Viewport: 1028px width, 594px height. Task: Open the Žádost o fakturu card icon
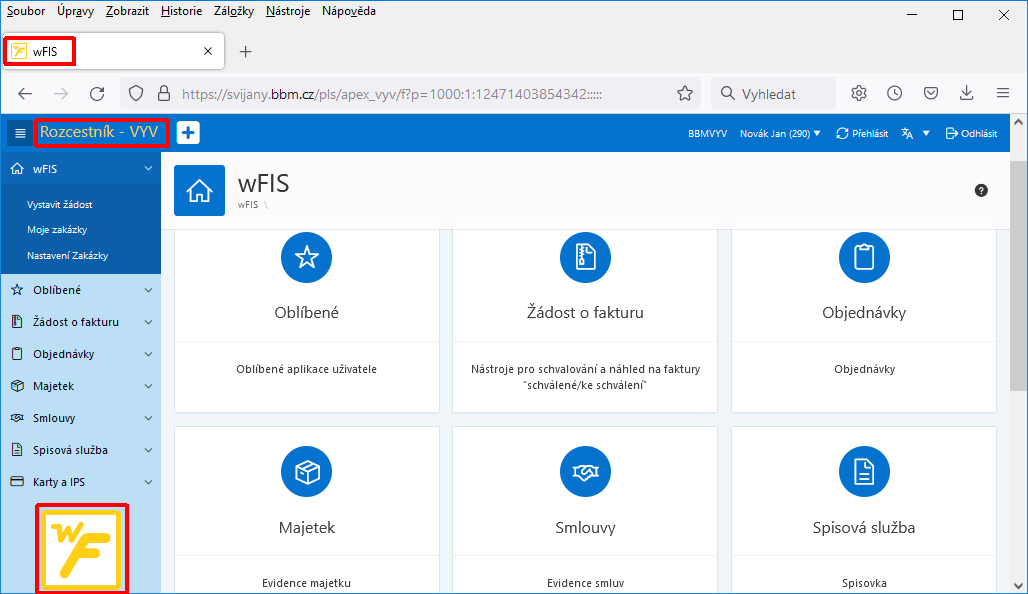[585, 258]
